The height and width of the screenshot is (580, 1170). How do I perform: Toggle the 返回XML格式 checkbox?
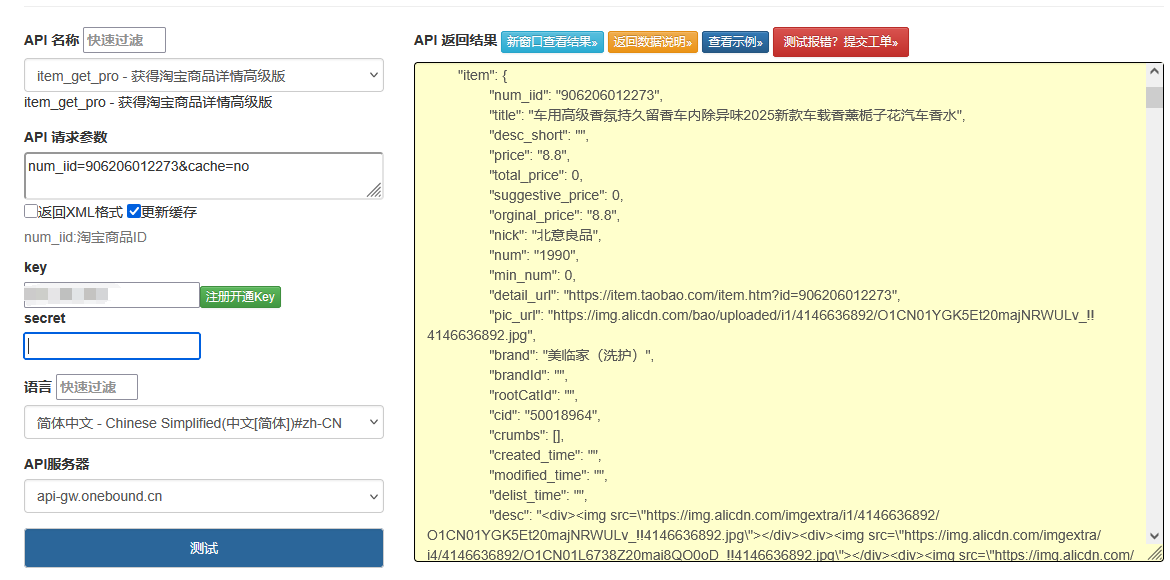tap(31, 211)
